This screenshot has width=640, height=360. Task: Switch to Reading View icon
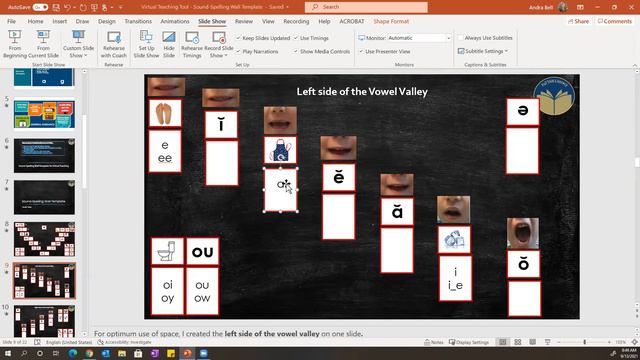tap(533, 342)
